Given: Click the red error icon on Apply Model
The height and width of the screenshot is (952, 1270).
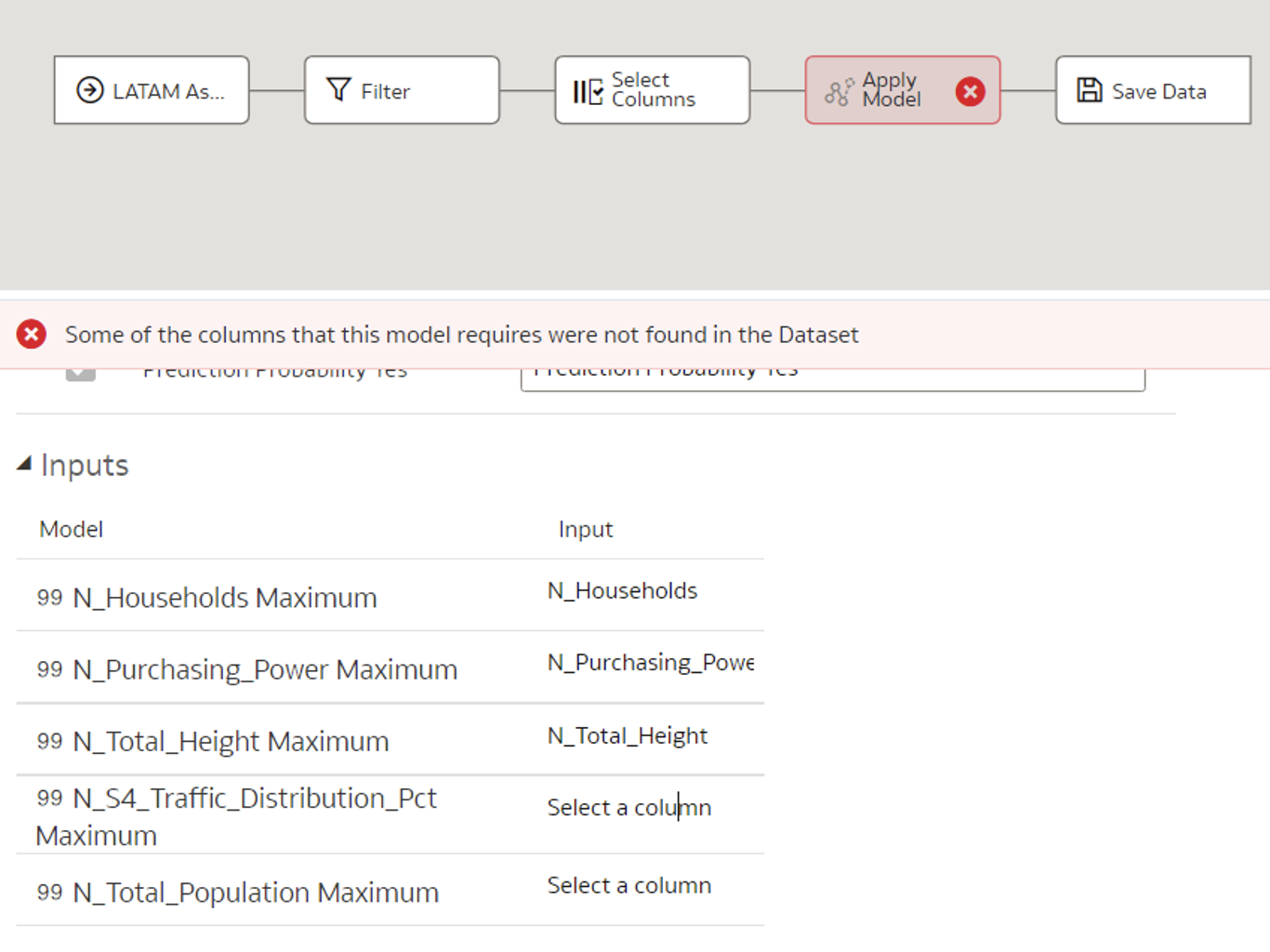Looking at the screenshot, I should tap(971, 91).
